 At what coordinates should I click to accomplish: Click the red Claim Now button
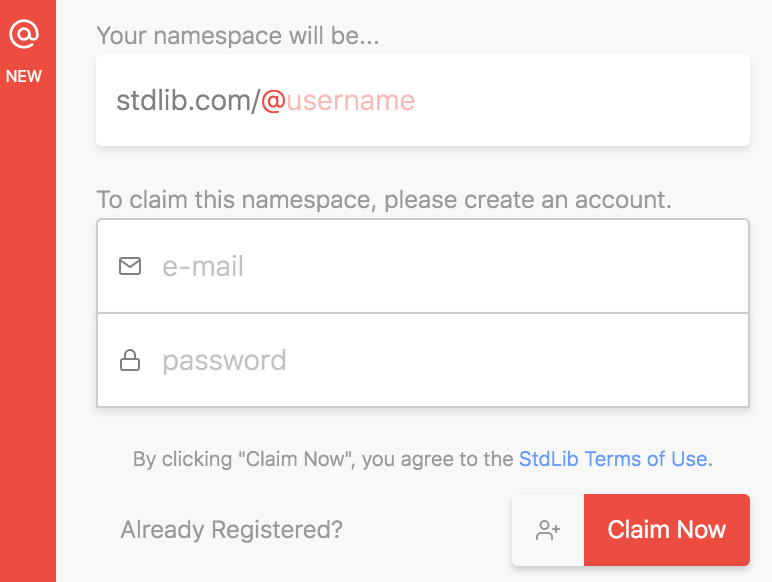click(667, 530)
